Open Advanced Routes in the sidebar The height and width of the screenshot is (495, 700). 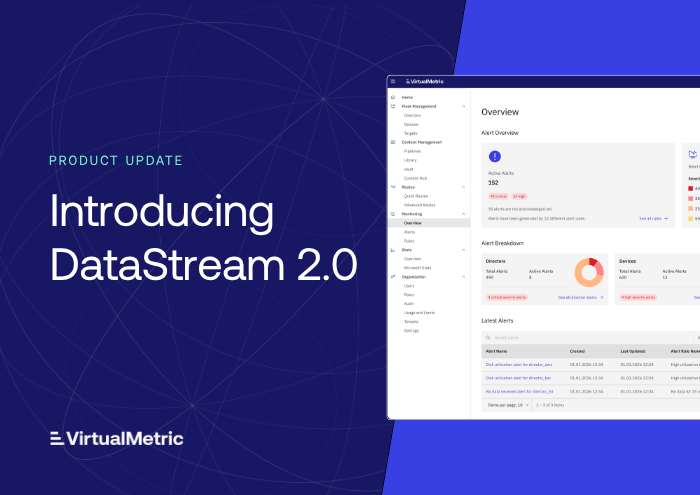419,205
